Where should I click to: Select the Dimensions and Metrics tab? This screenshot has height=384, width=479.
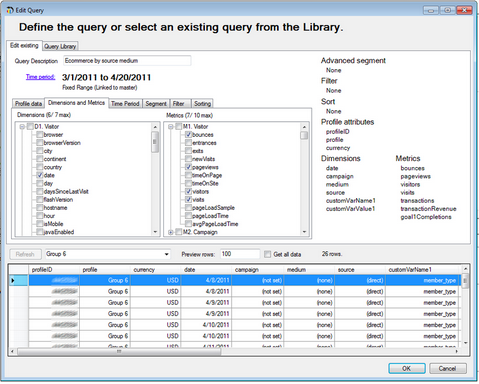click(x=77, y=103)
